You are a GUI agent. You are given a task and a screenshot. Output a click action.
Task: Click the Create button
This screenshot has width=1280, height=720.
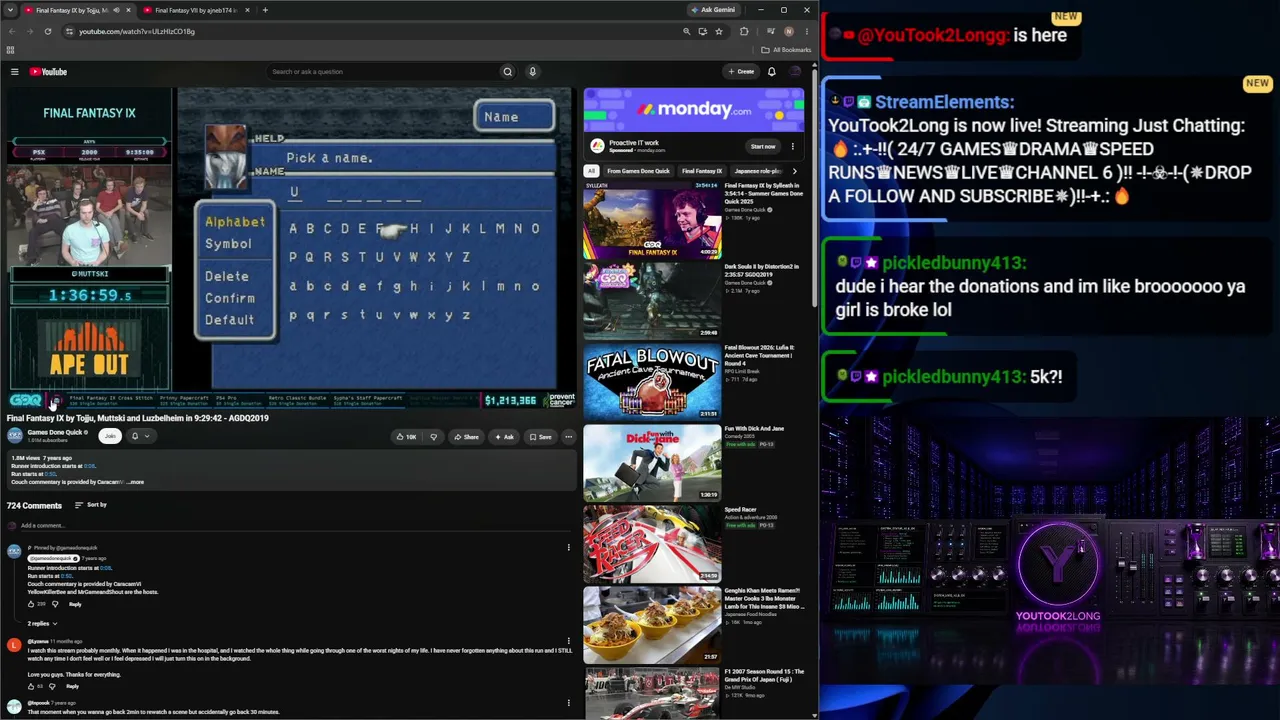point(741,72)
